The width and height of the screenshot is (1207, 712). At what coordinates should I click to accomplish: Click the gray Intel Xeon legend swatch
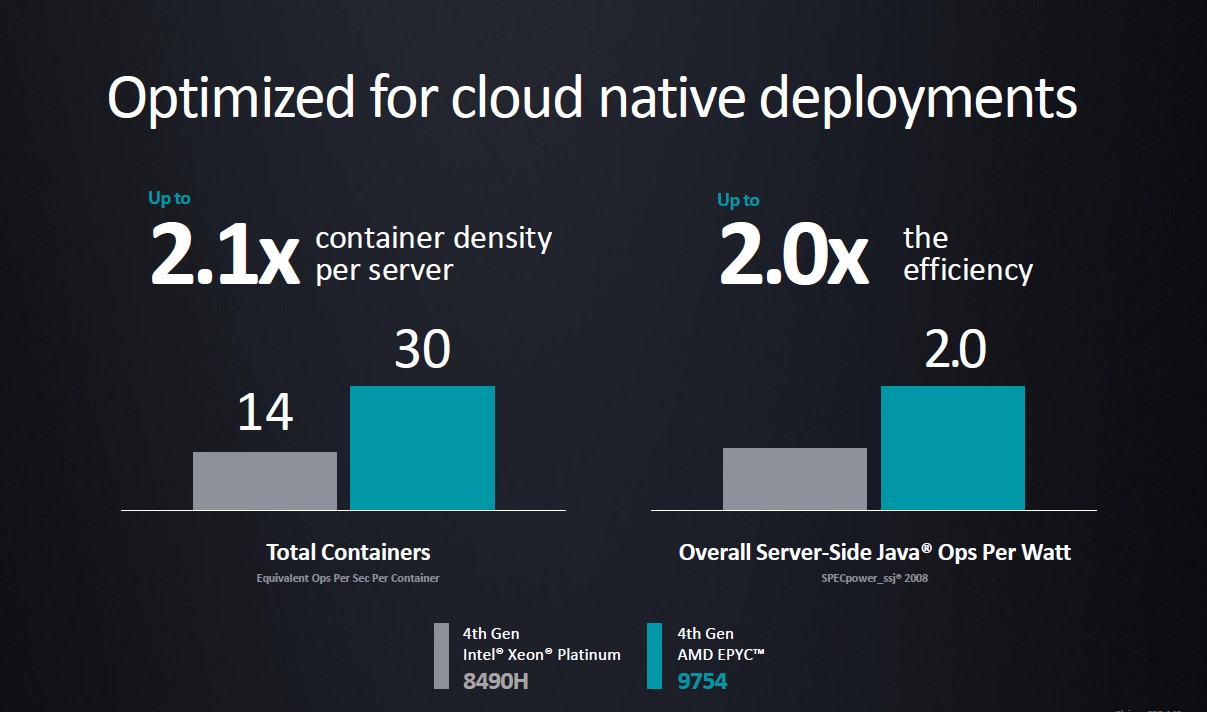[441, 656]
